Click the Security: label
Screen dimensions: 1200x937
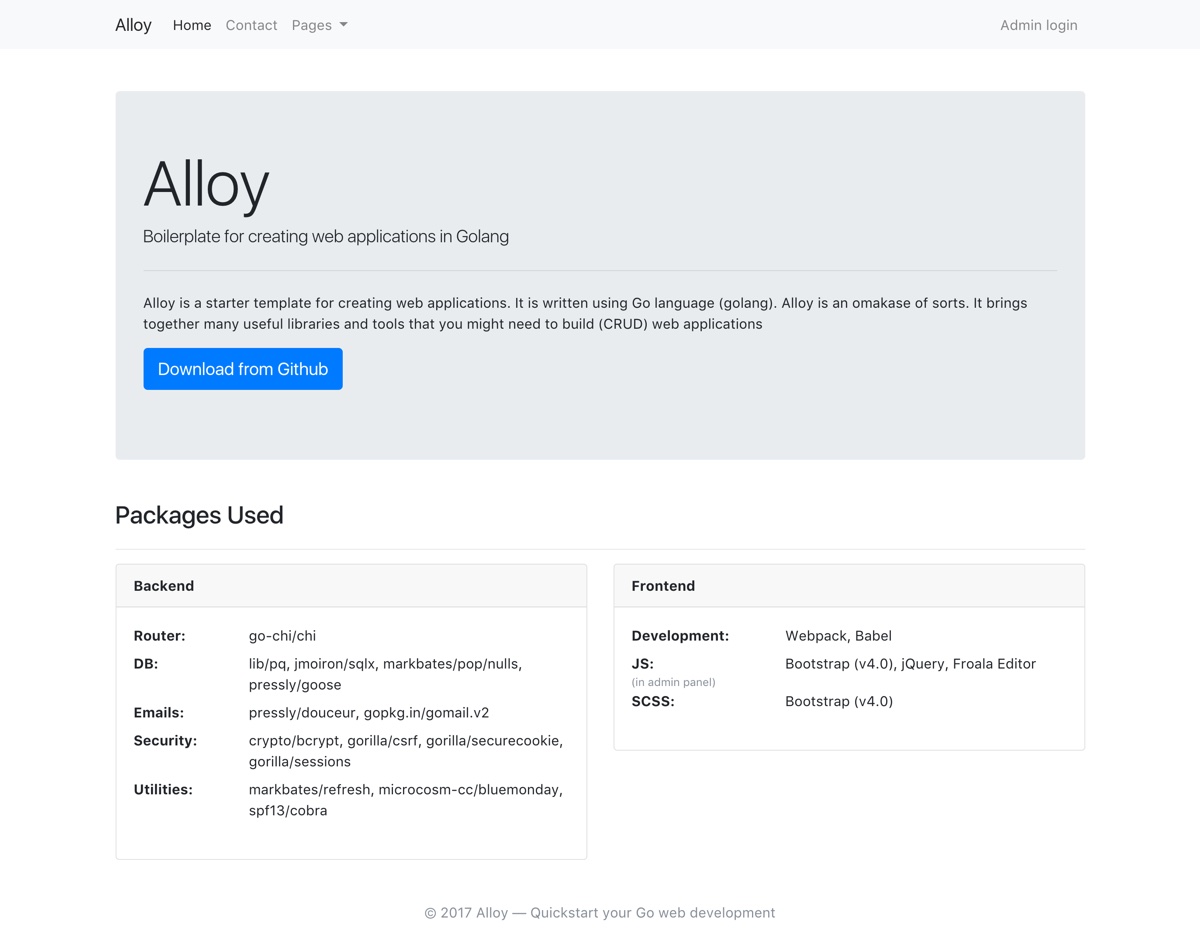pyautogui.click(x=165, y=741)
